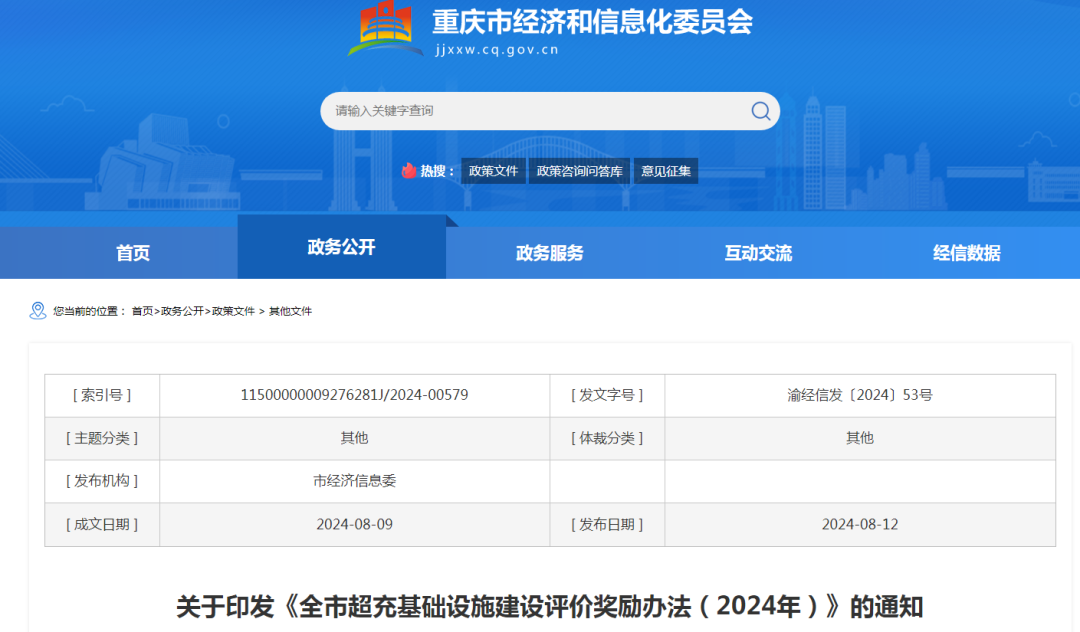Click the flame icon next to 热搜

tap(410, 170)
